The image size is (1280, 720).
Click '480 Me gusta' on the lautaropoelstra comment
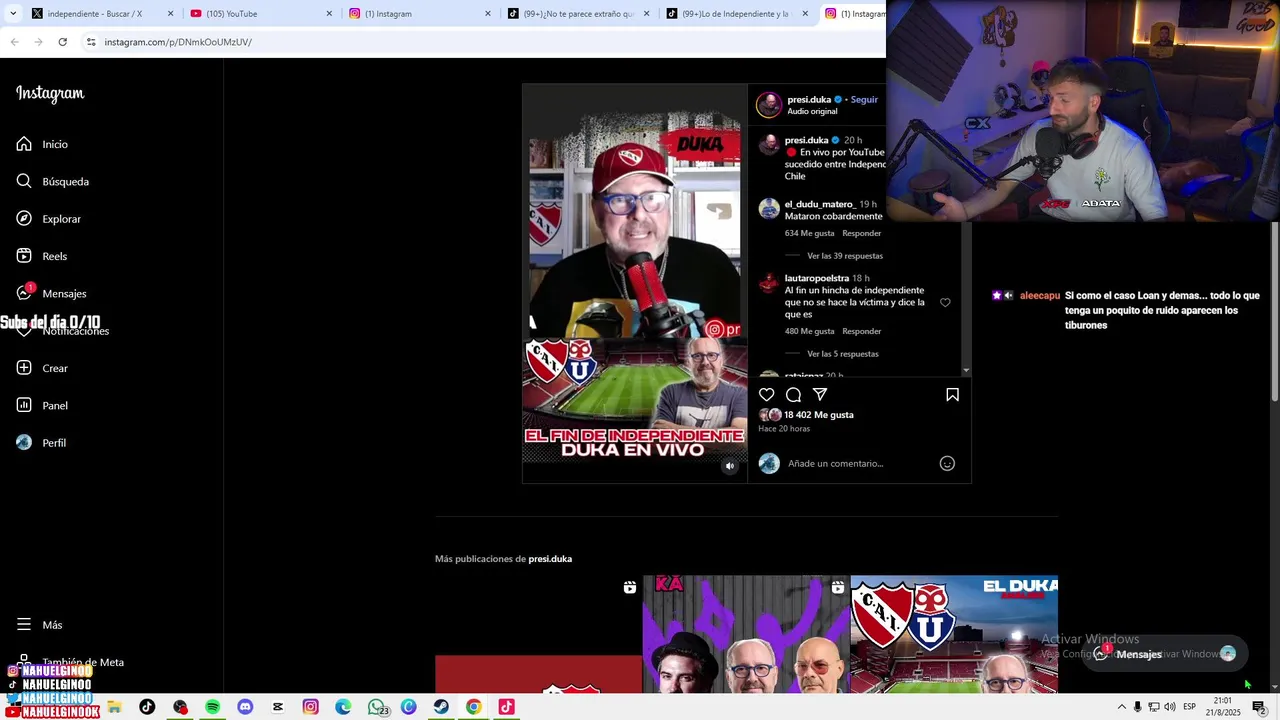tap(809, 331)
